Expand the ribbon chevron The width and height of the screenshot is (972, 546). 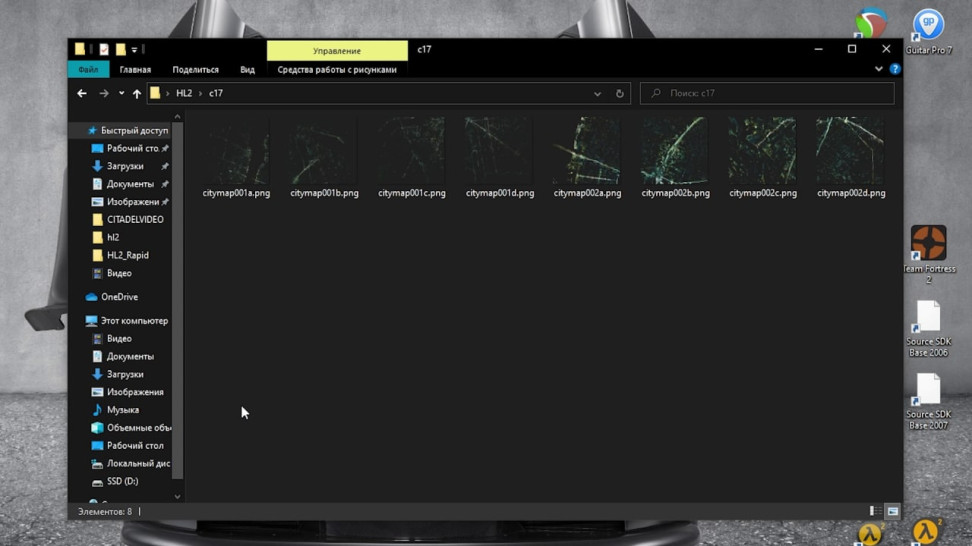point(878,69)
